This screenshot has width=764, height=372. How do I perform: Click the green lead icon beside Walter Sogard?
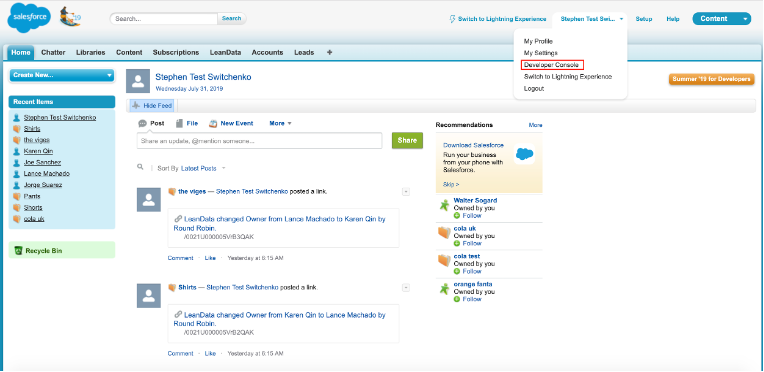pyautogui.click(x=444, y=205)
